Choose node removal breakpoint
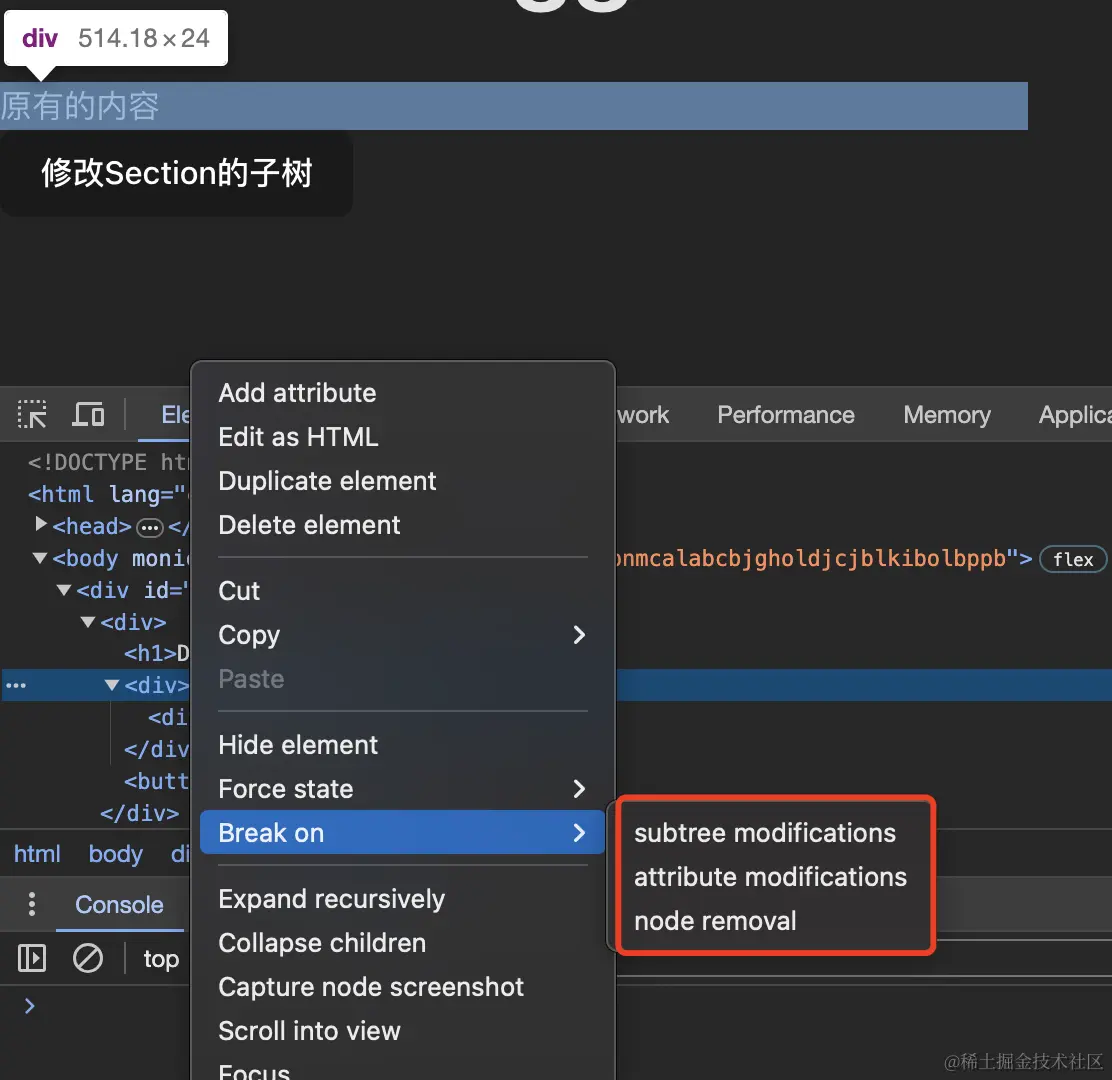1112x1080 pixels. 715,920
